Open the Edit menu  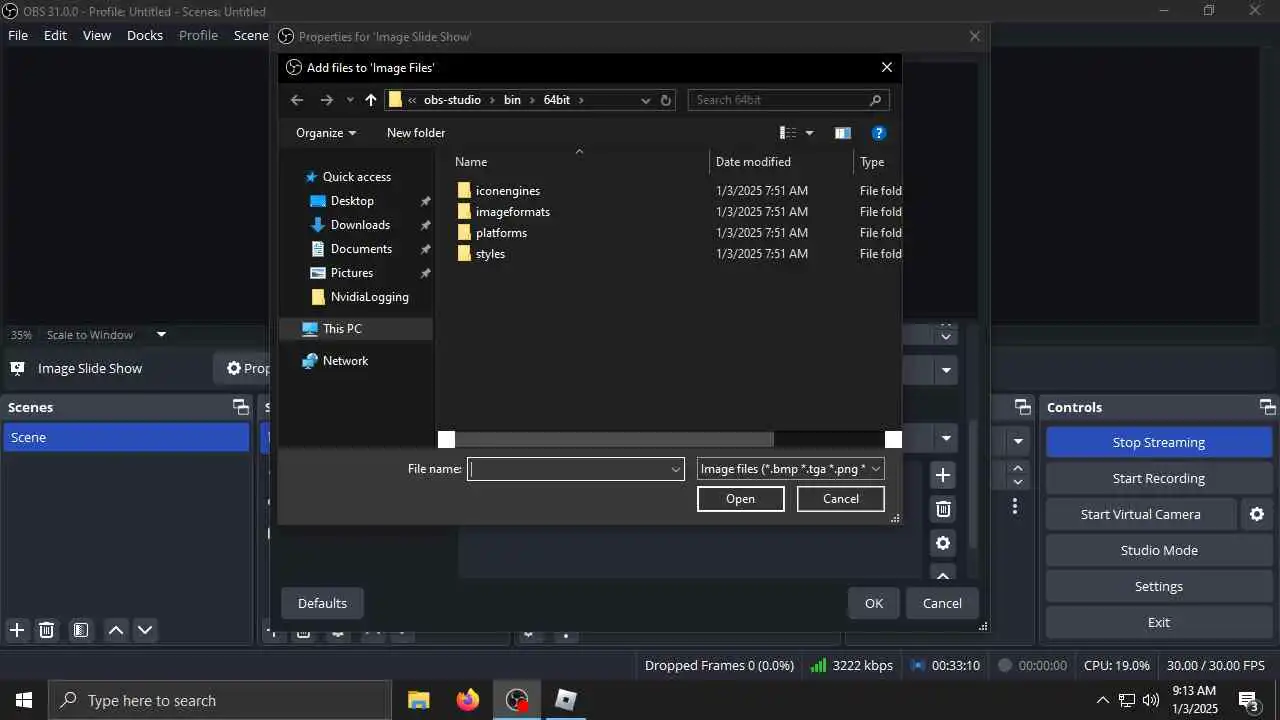(x=55, y=35)
